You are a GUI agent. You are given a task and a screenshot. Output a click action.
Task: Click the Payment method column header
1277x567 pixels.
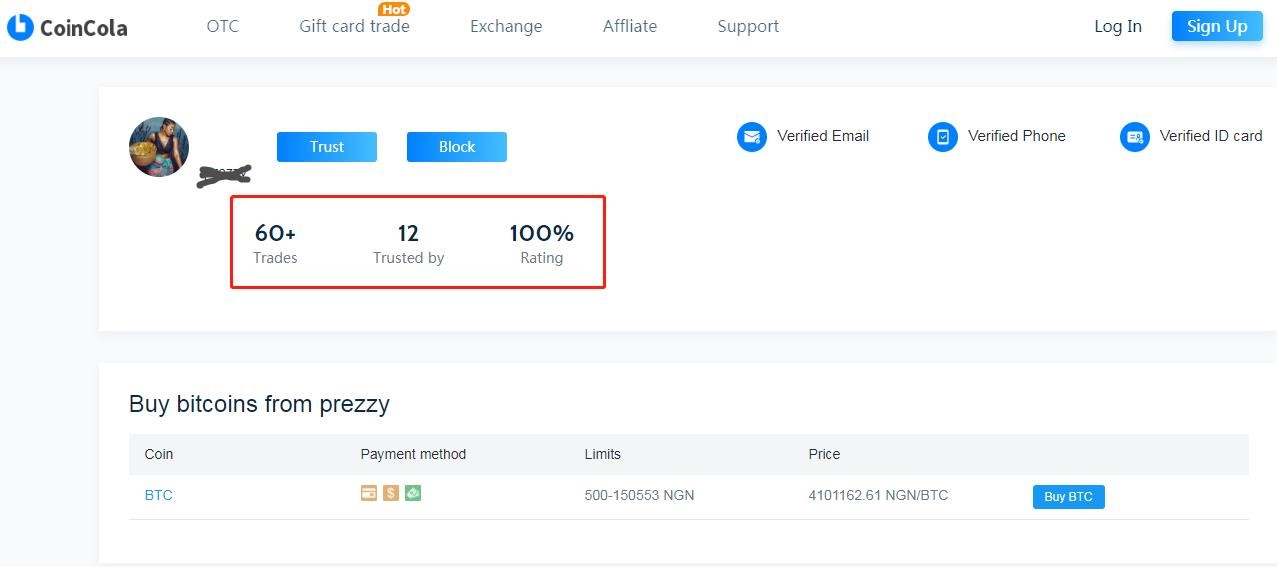pyautogui.click(x=413, y=454)
